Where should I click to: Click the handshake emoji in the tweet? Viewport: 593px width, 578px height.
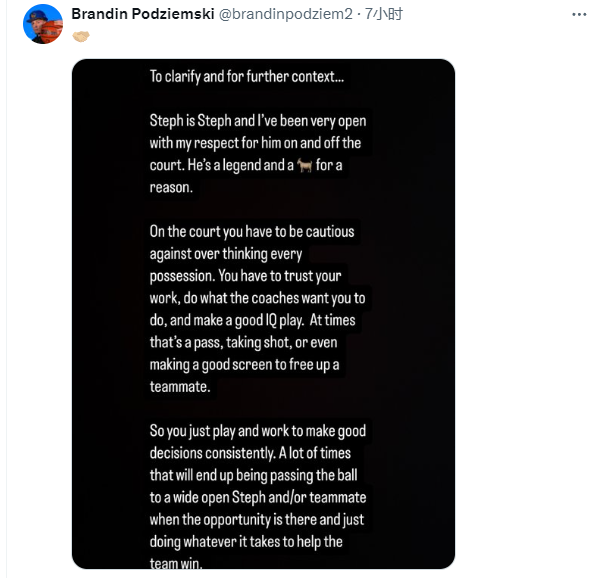81,36
